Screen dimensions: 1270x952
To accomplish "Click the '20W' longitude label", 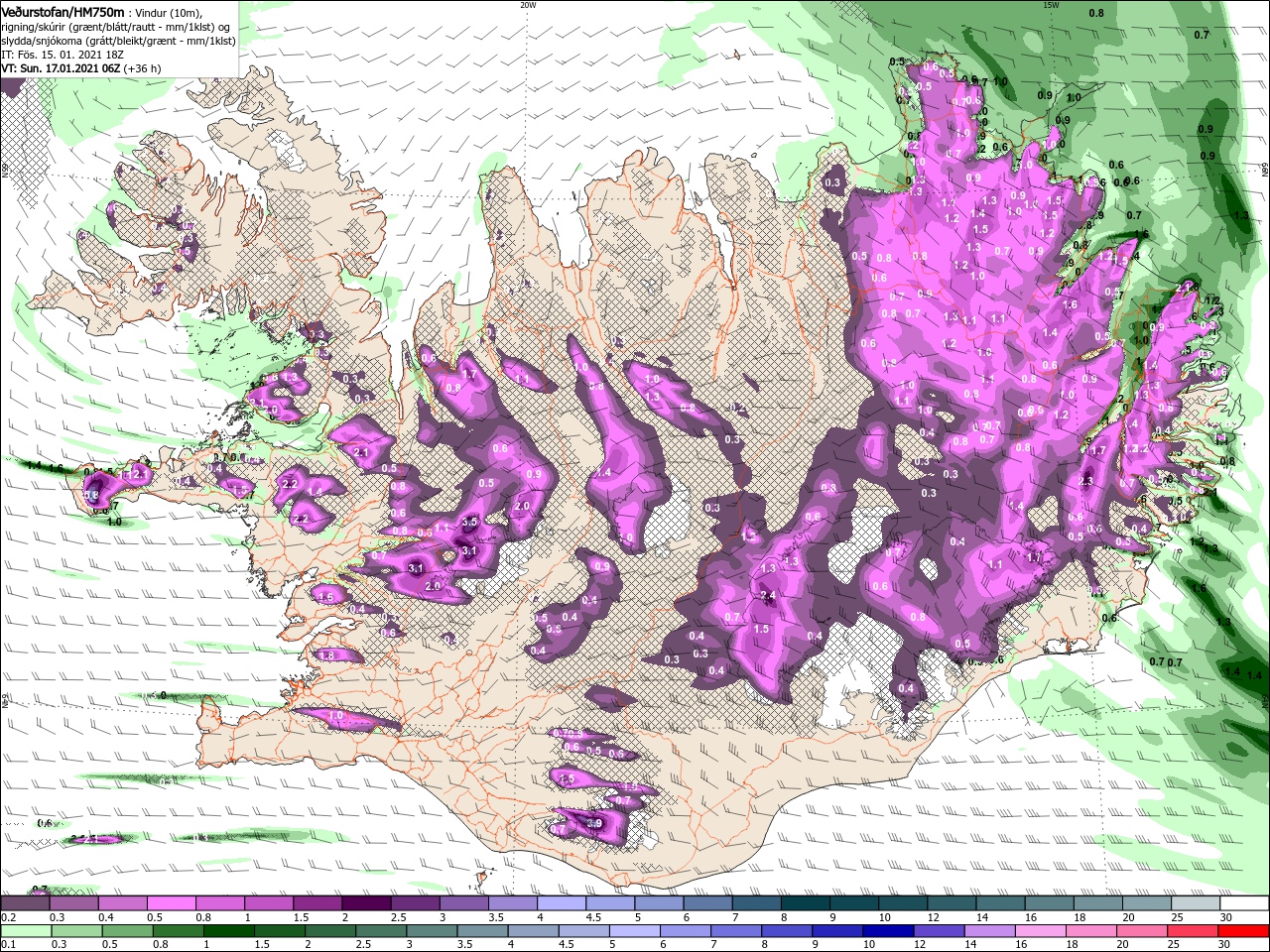I will tap(528, 5).
